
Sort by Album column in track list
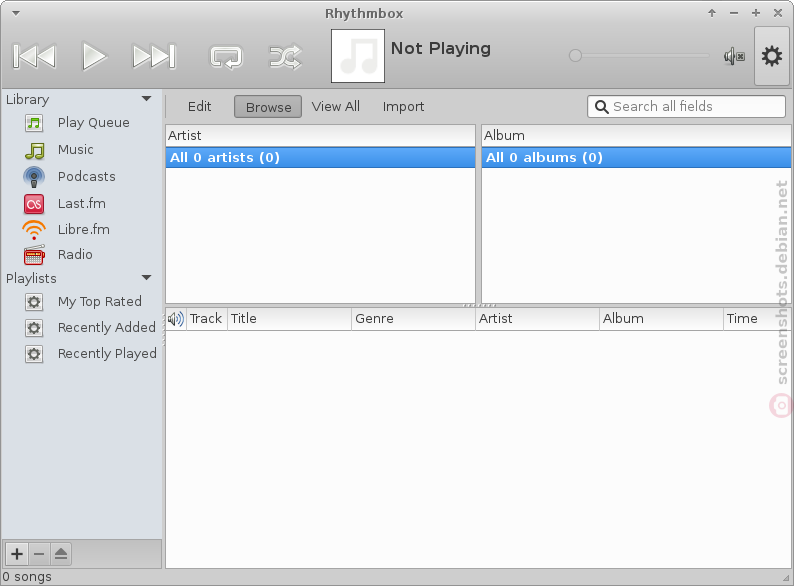[661, 319]
